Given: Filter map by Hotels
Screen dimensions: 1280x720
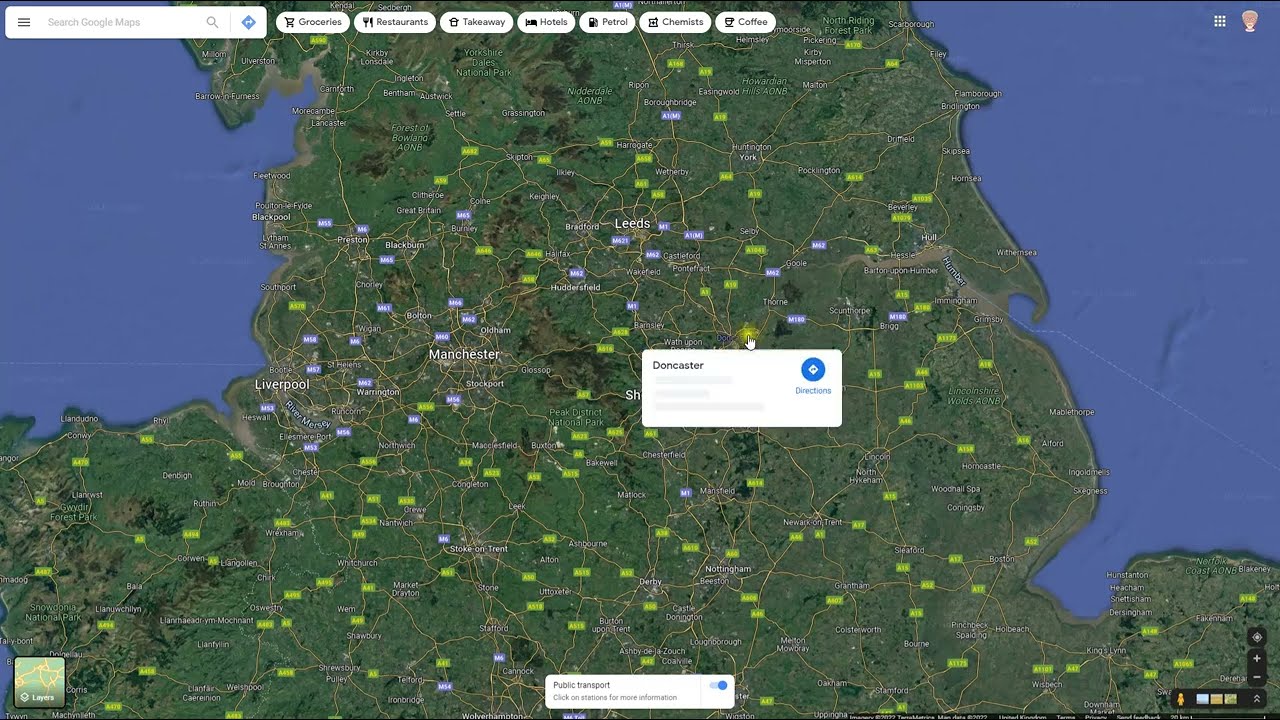Looking at the screenshot, I should coord(546,22).
